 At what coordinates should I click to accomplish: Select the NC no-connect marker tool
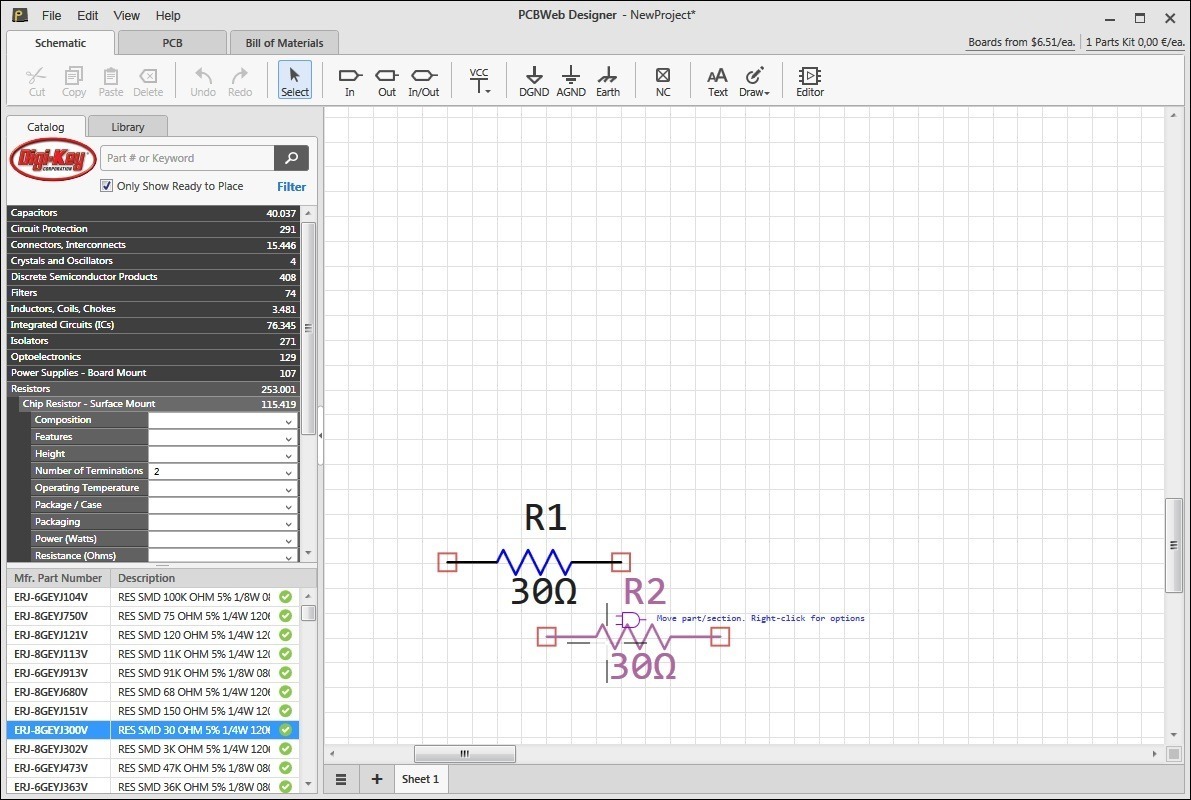coord(663,81)
